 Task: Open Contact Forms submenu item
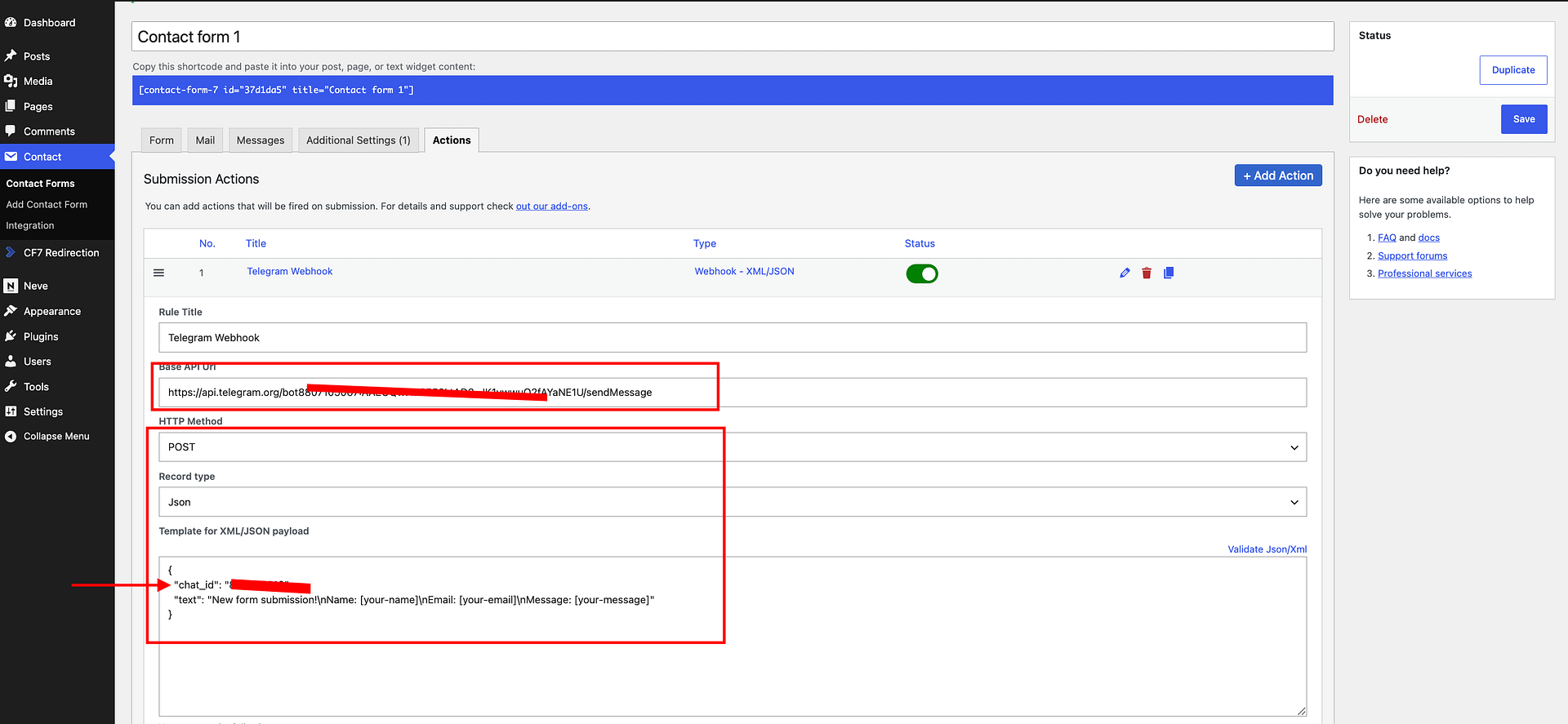click(x=40, y=184)
